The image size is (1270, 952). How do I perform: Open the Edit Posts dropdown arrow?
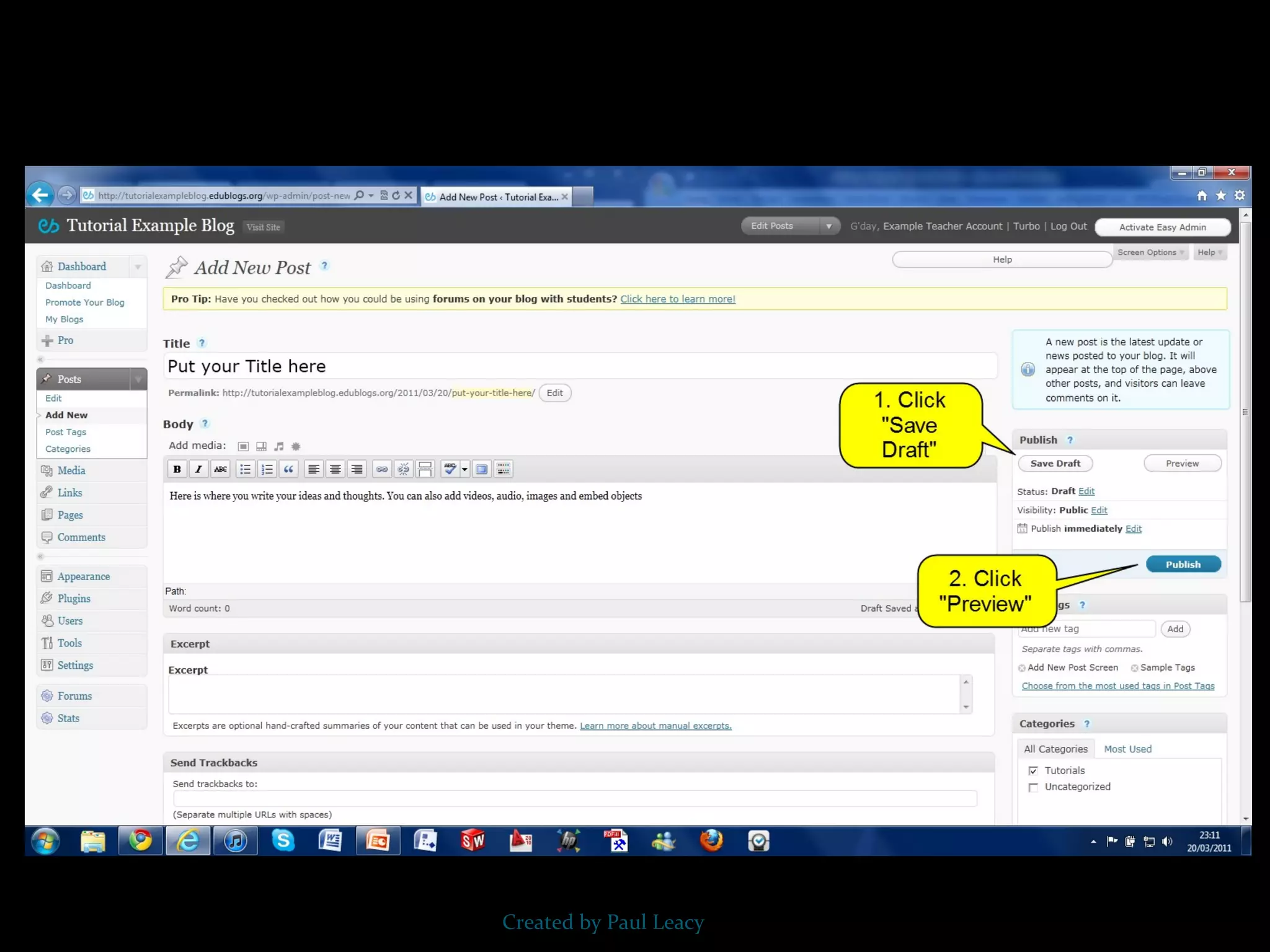828,226
